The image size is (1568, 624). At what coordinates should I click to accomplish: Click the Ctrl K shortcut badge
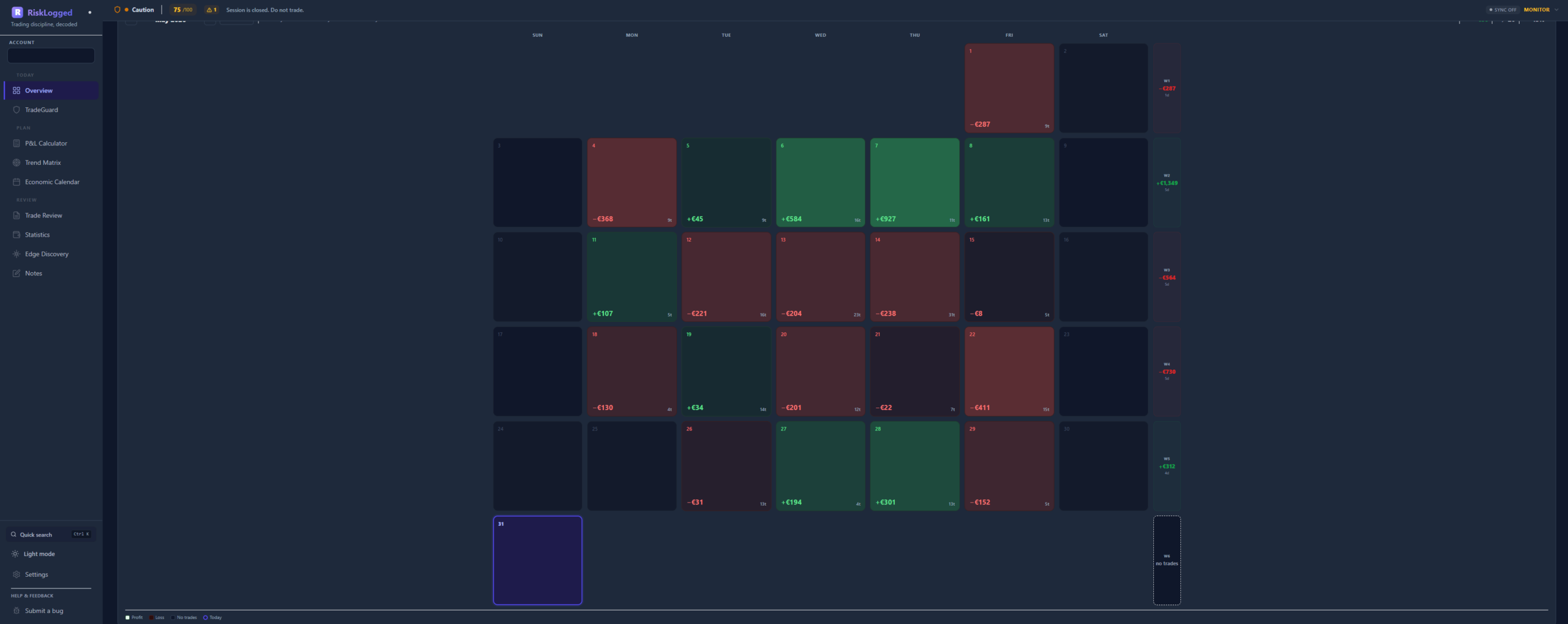tap(81, 535)
